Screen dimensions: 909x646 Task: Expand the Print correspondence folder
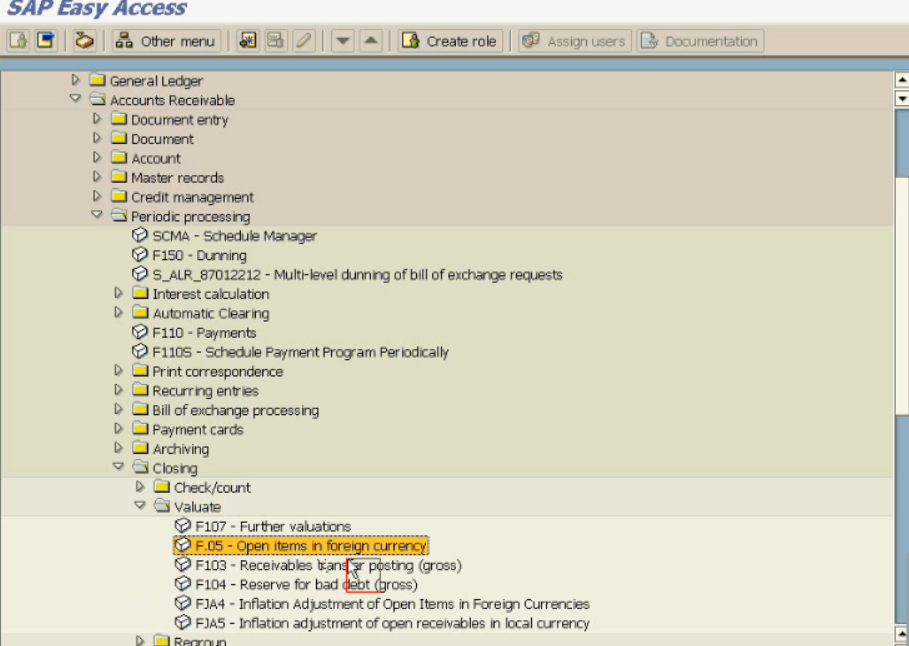pos(118,370)
